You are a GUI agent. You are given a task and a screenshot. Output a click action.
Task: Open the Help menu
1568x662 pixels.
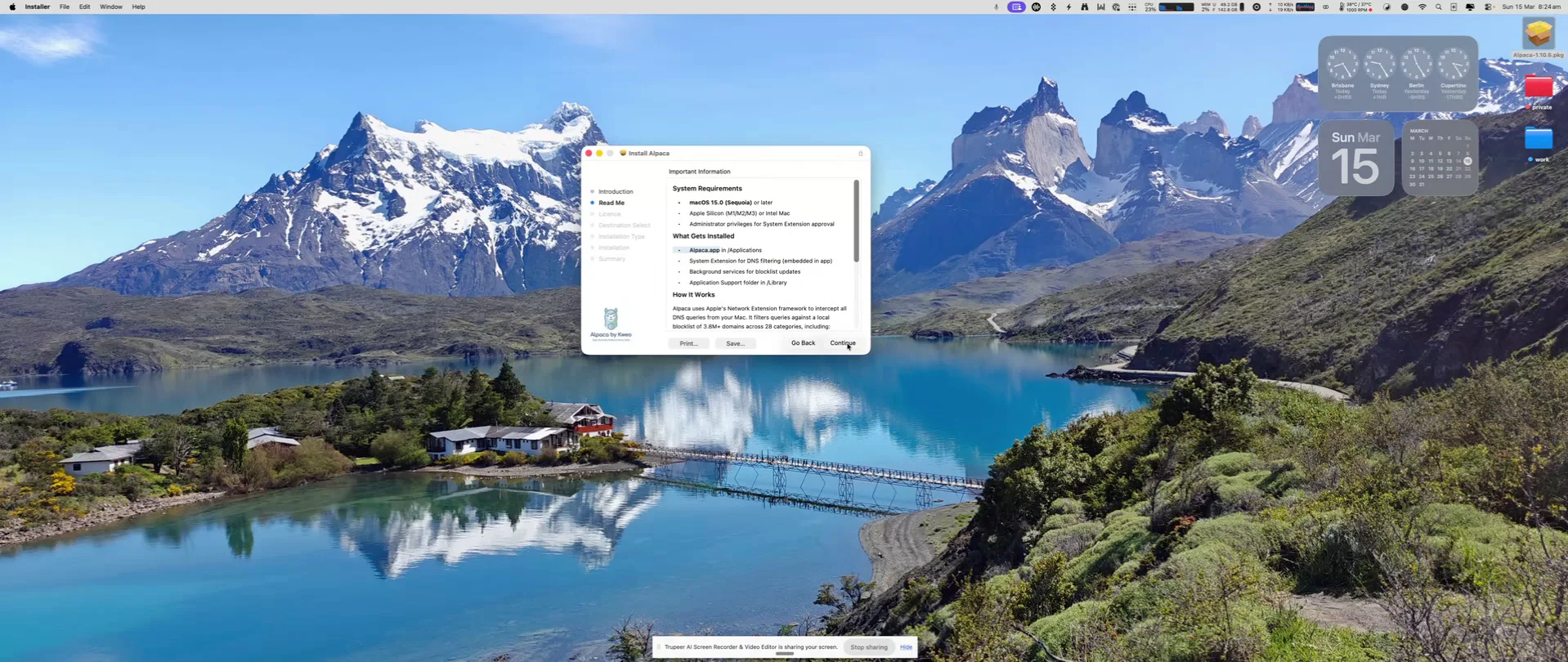138,7
